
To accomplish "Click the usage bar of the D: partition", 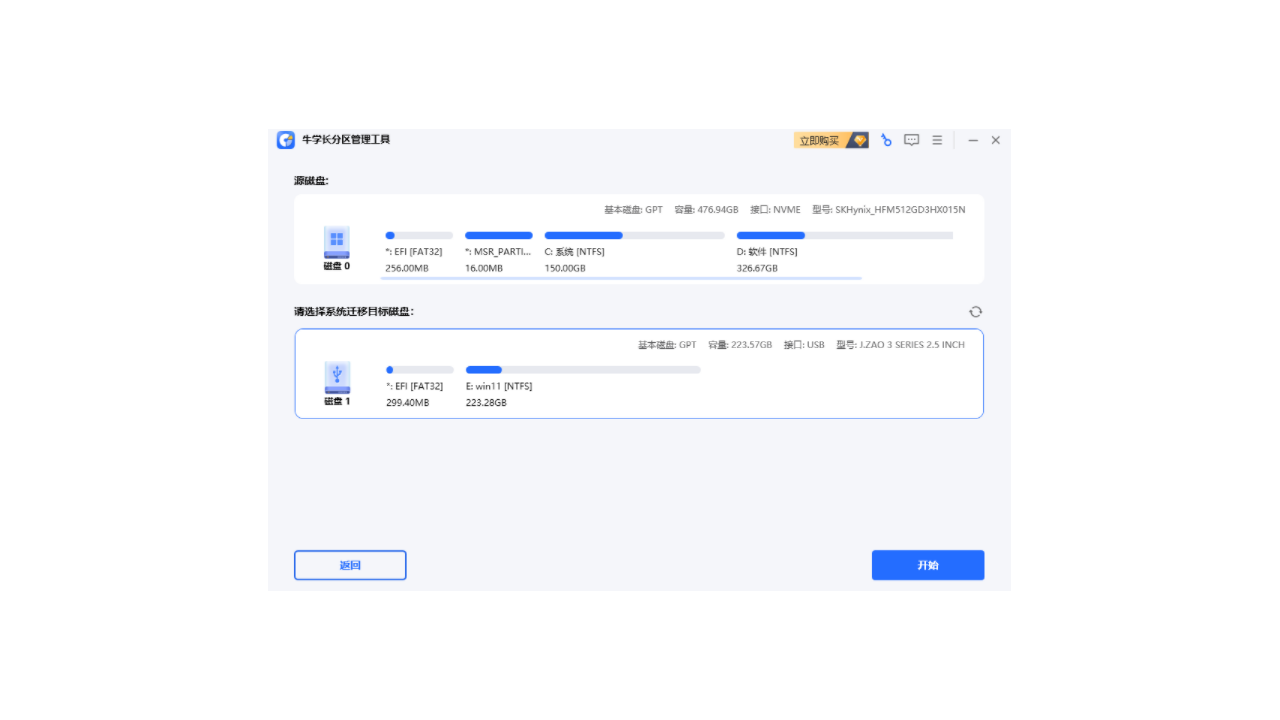I will click(770, 235).
